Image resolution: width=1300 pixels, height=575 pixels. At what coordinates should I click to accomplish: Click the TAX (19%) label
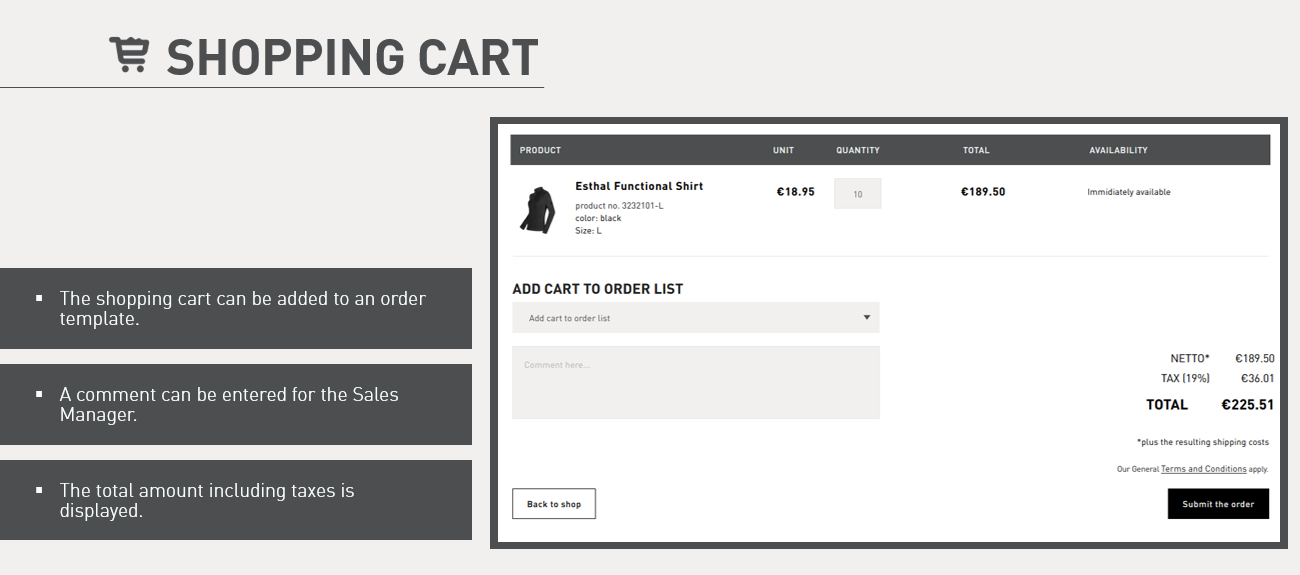click(x=1185, y=378)
